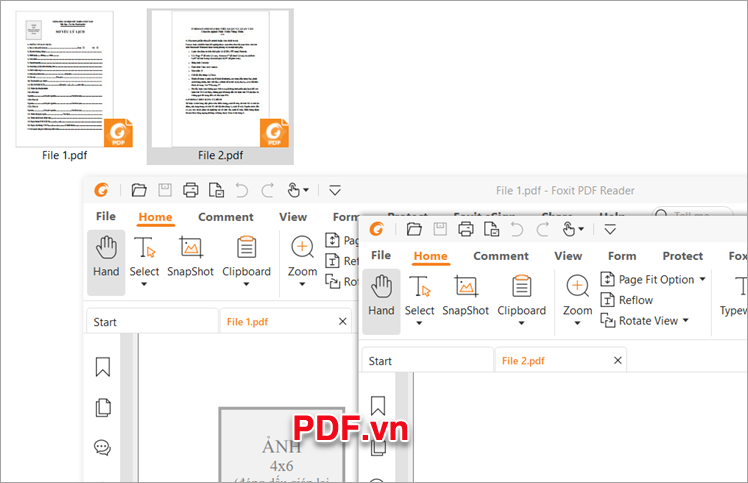The image size is (748, 483).
Task: Switch to View tab in File 2 window
Action: [568, 256]
